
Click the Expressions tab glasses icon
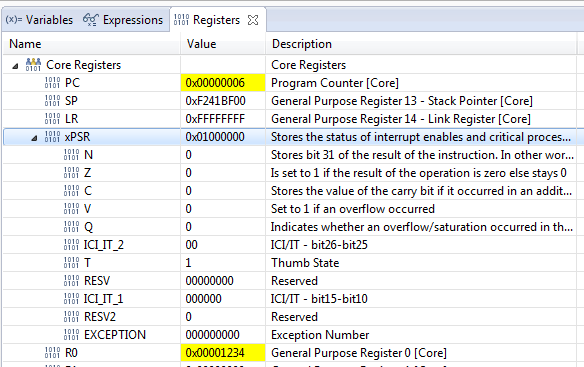(91, 20)
